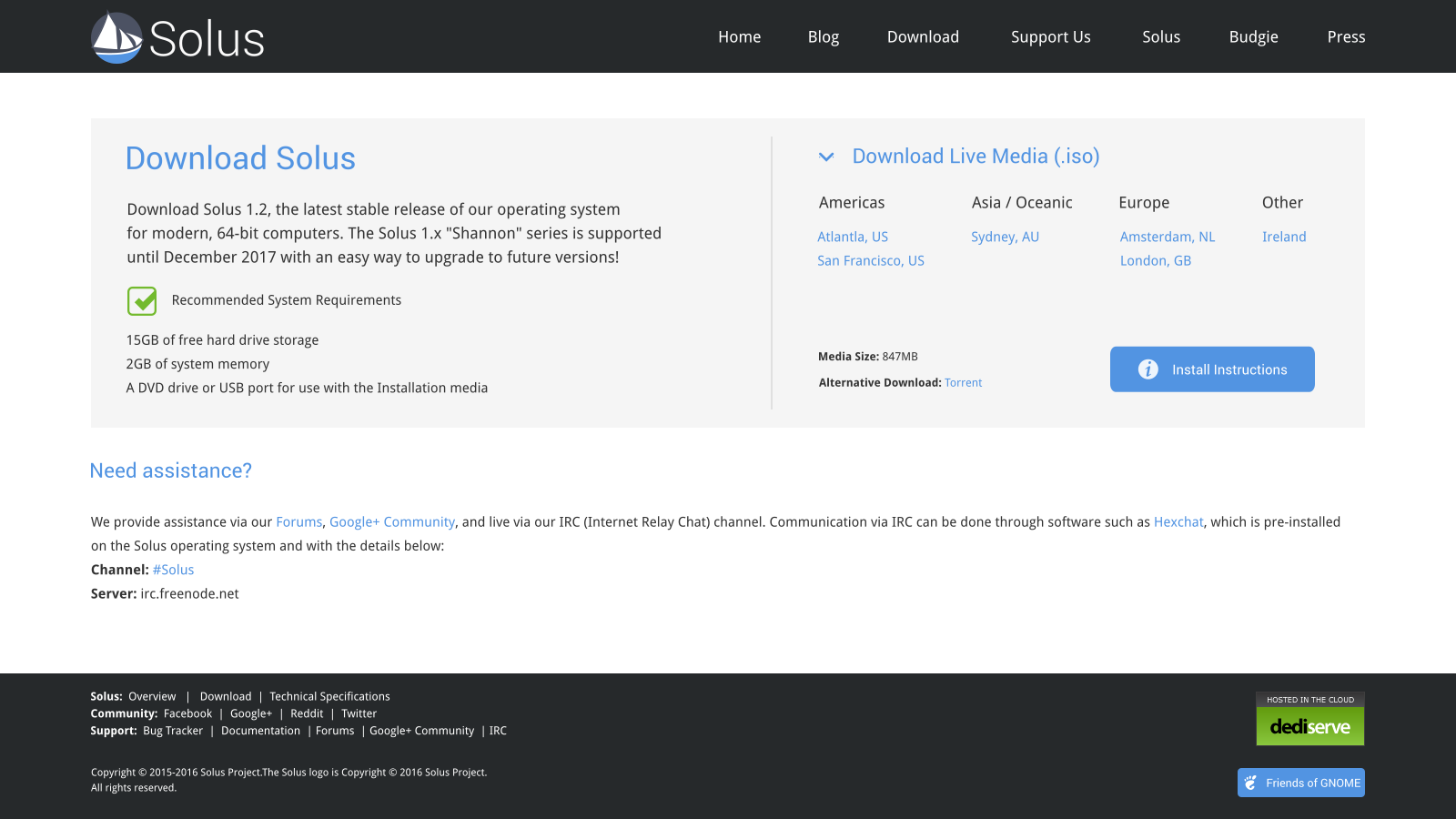Screen dimensions: 1456x819
Task: Click the Asia / Oceanic column heading
Action: pos(1022,203)
